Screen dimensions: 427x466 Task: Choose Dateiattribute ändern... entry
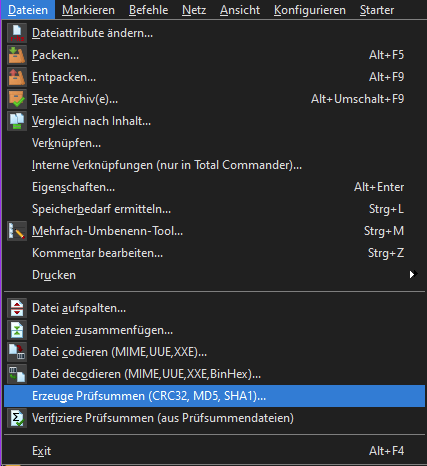coord(214,33)
